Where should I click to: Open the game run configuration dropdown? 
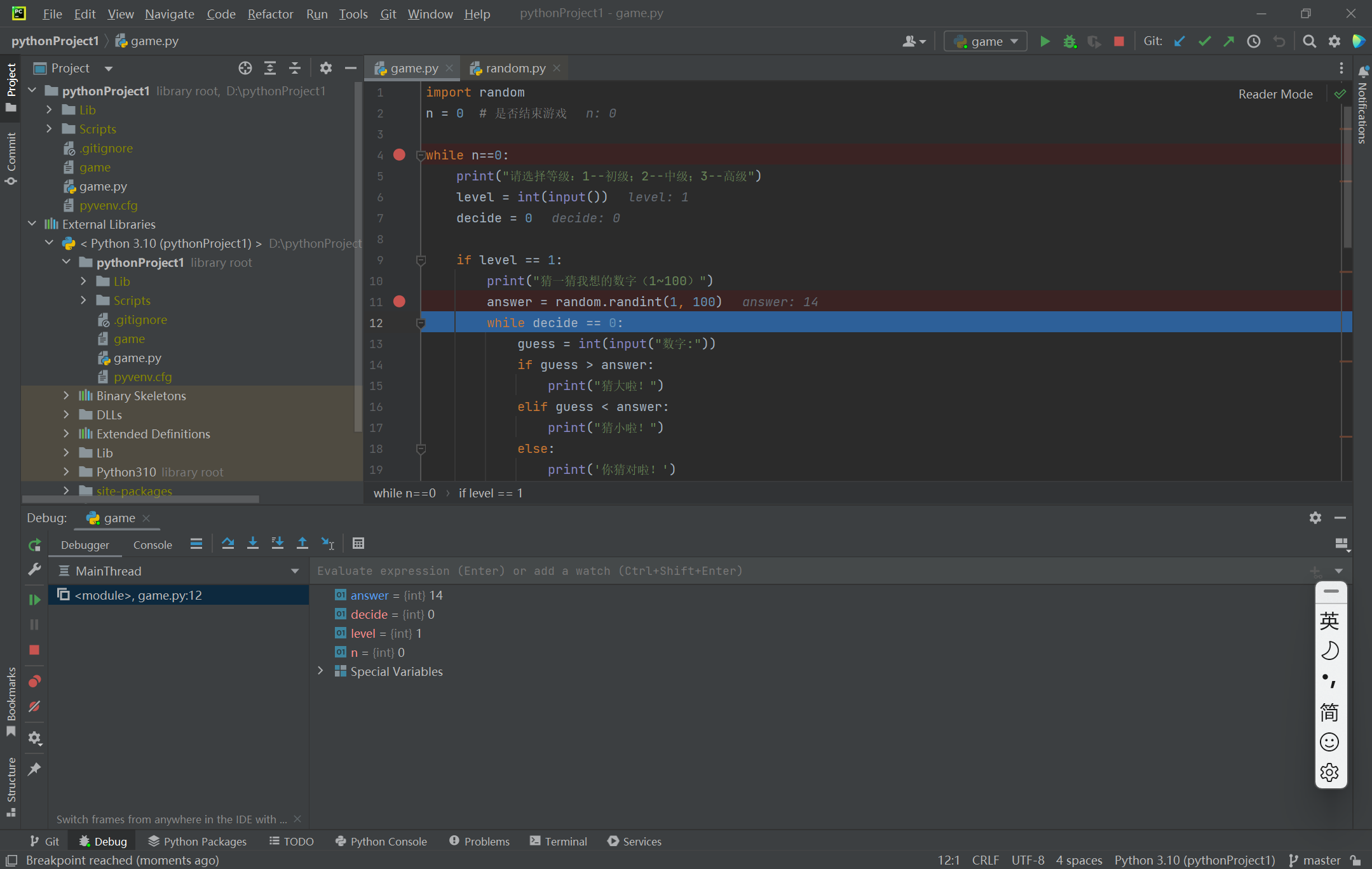(x=986, y=41)
